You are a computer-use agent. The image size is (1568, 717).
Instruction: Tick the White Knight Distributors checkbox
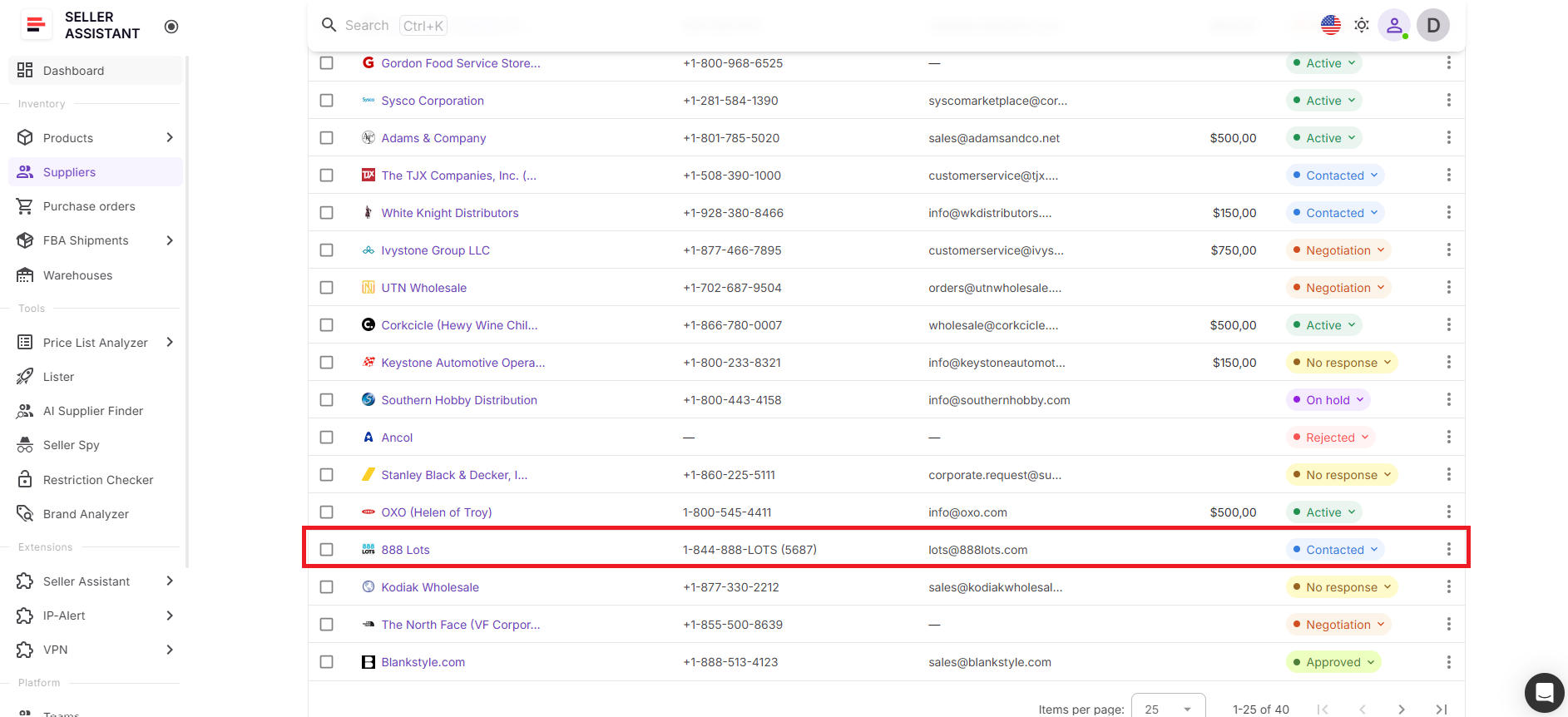[x=327, y=213]
